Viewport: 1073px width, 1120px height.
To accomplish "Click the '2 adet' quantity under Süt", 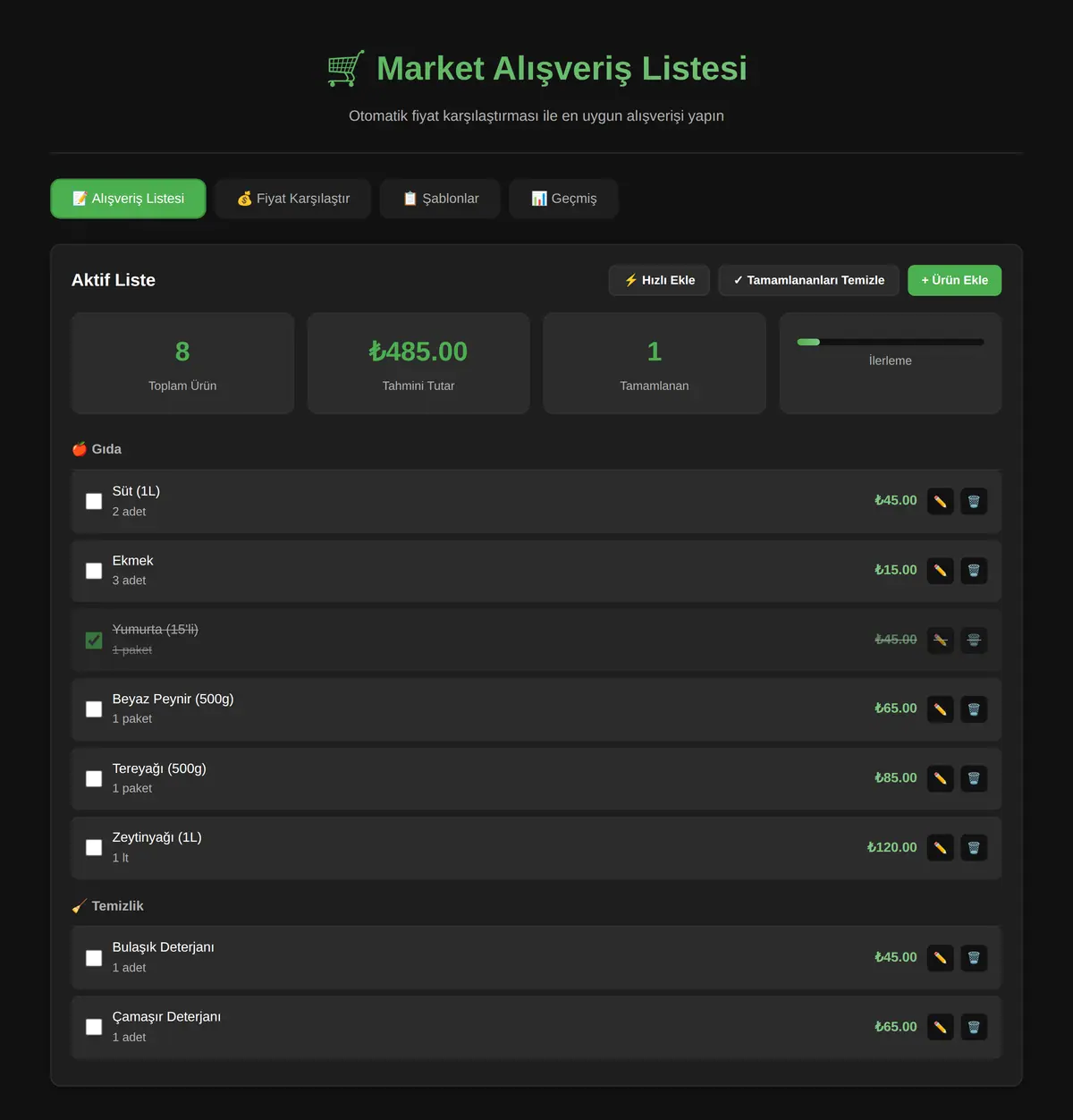I will (129, 512).
